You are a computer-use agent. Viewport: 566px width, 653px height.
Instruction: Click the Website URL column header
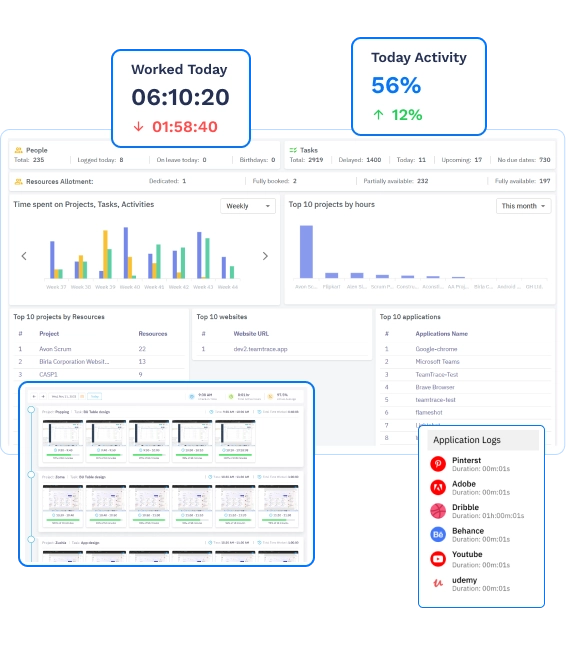[251, 334]
